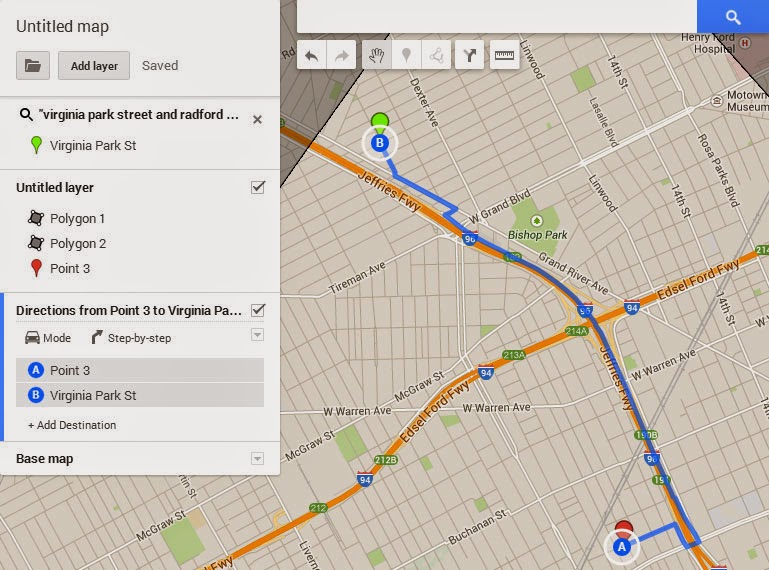Open the folder icon menu

point(33,65)
